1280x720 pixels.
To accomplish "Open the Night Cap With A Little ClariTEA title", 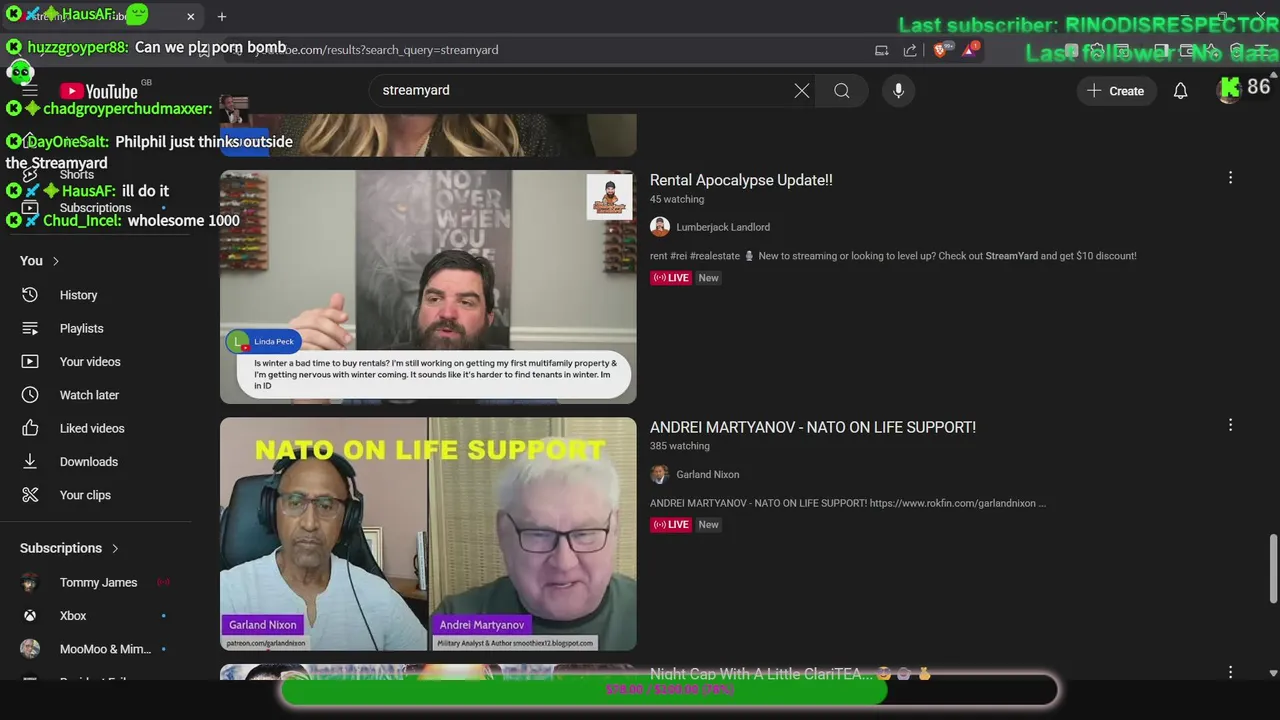I will coord(761,674).
